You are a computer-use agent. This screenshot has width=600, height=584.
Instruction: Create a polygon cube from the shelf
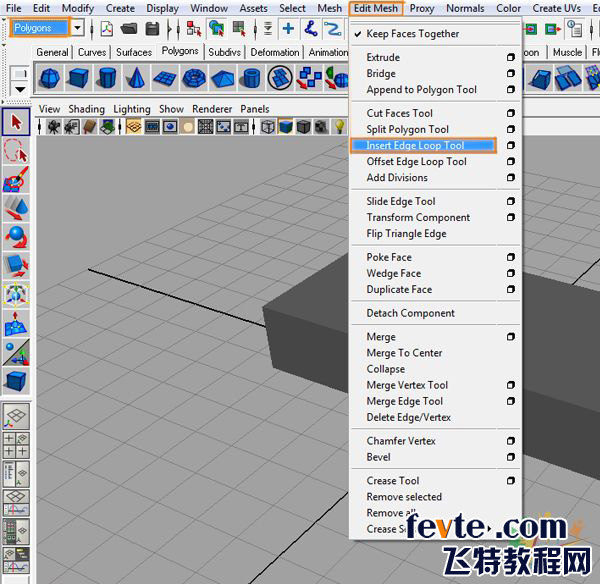pyautogui.click(x=78, y=78)
